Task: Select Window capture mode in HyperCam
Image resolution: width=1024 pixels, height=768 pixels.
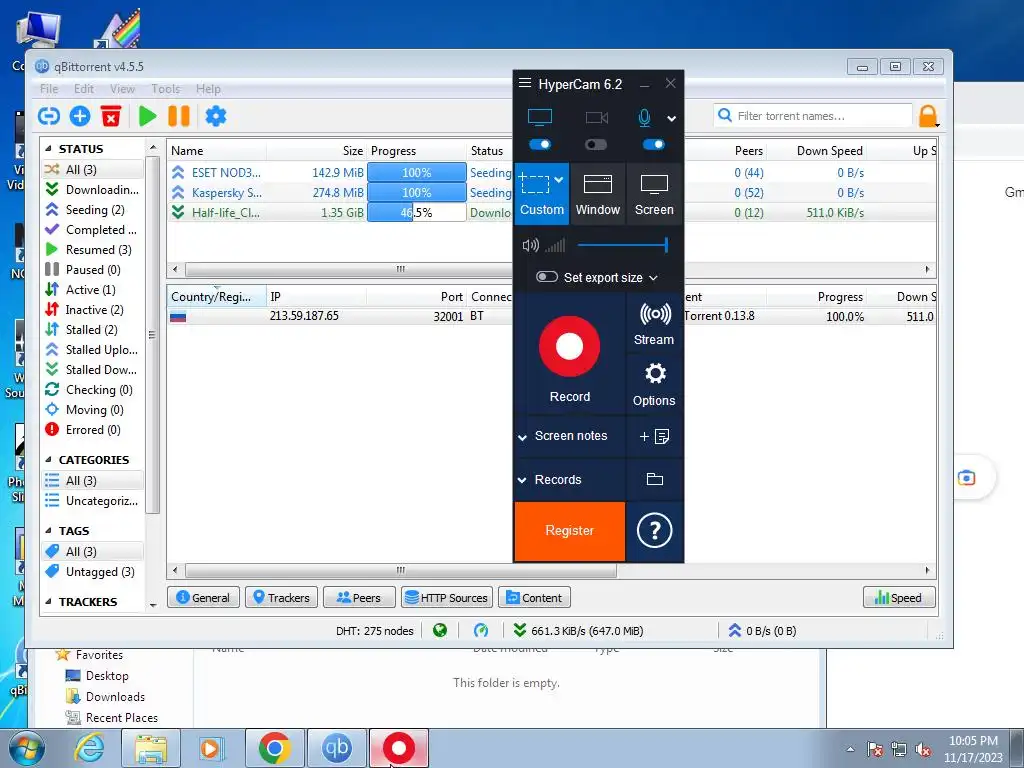Action: tap(598, 194)
